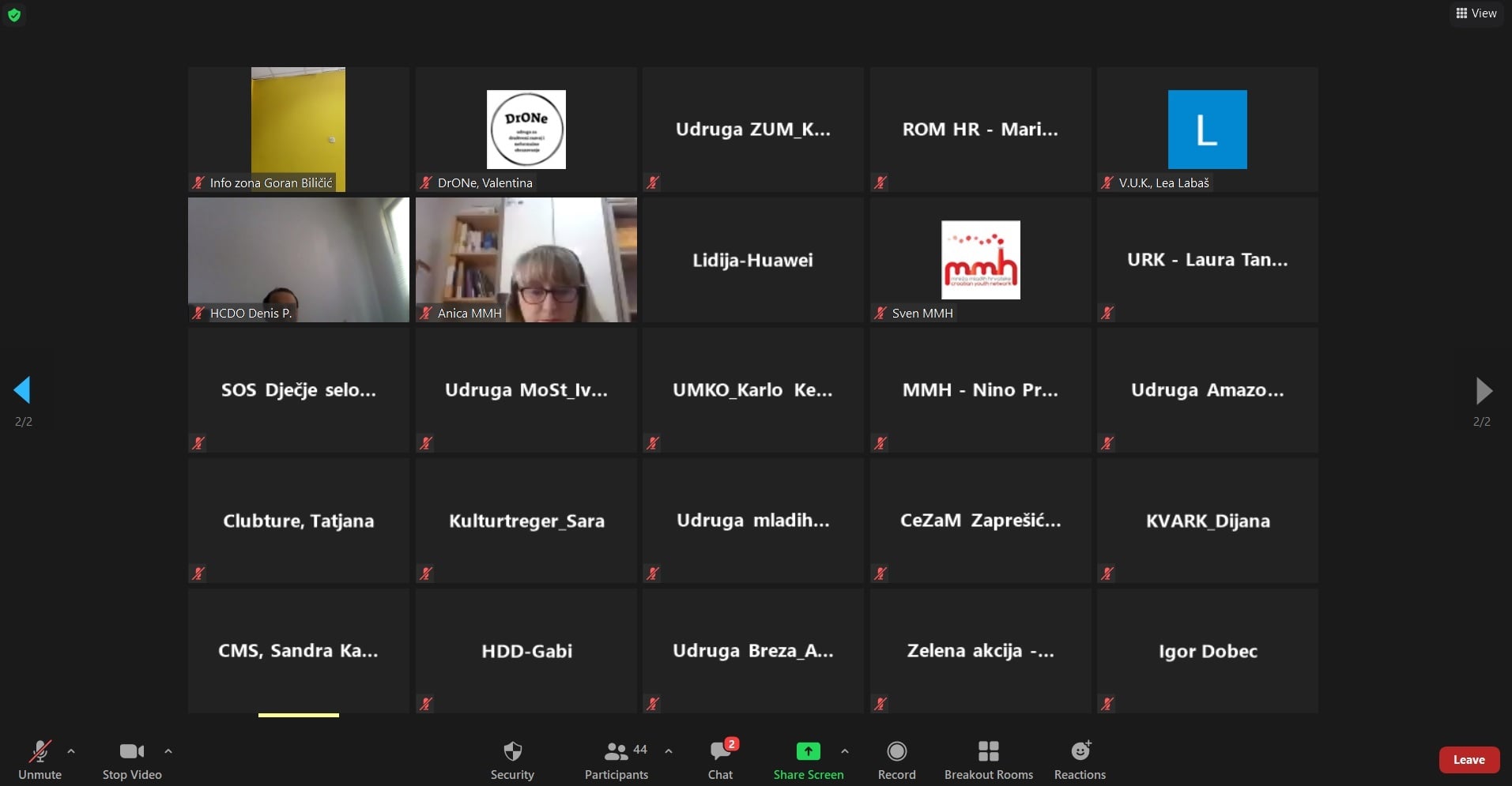1512x786 pixels.
Task: Click muted mic icon on ROM HR tile
Action: pyautogui.click(x=880, y=182)
